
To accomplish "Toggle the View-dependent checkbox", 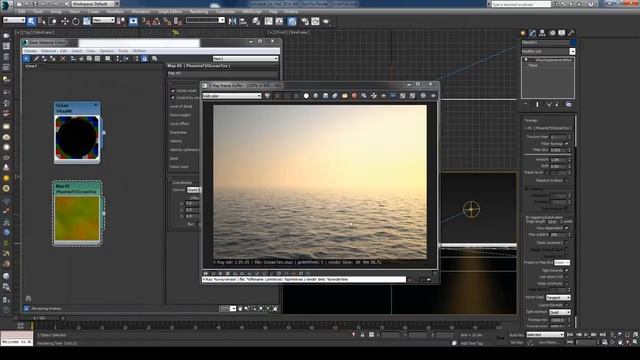I will (x=567, y=228).
